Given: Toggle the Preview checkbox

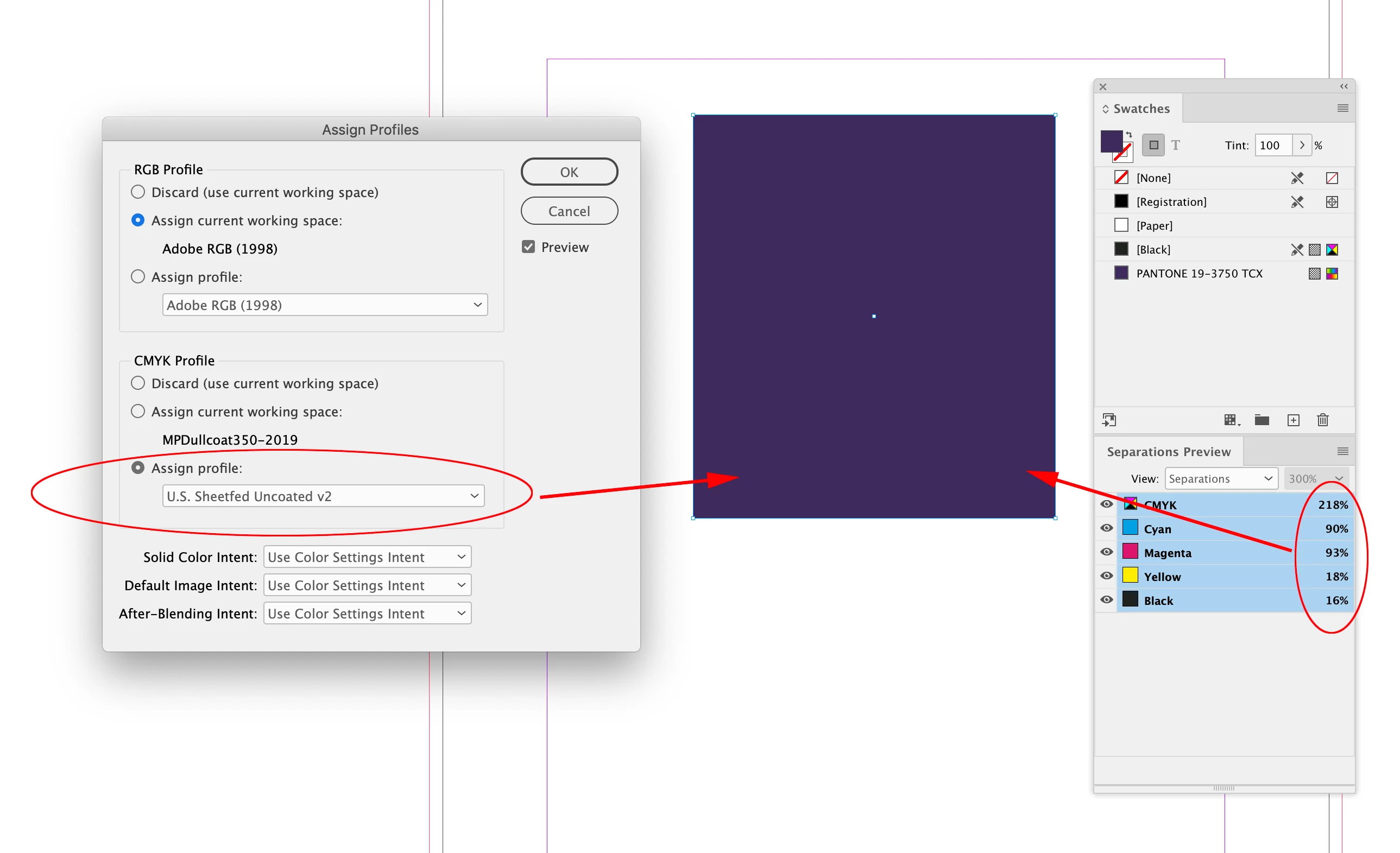Looking at the screenshot, I should pos(528,247).
